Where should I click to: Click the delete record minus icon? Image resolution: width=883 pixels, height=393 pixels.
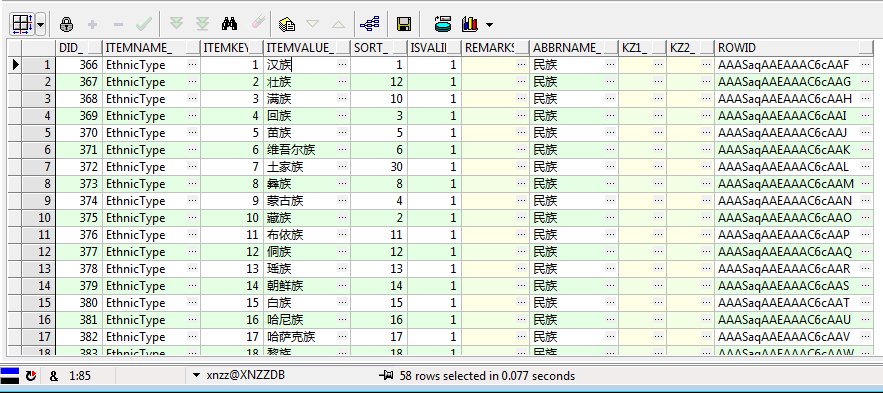click(x=118, y=24)
